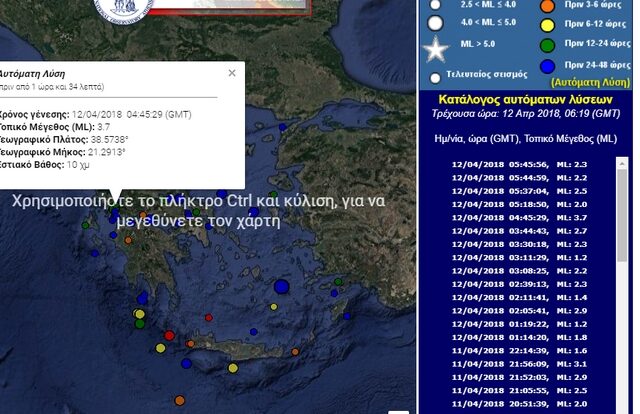Click the orange marker on eastern Crete

(295, 352)
